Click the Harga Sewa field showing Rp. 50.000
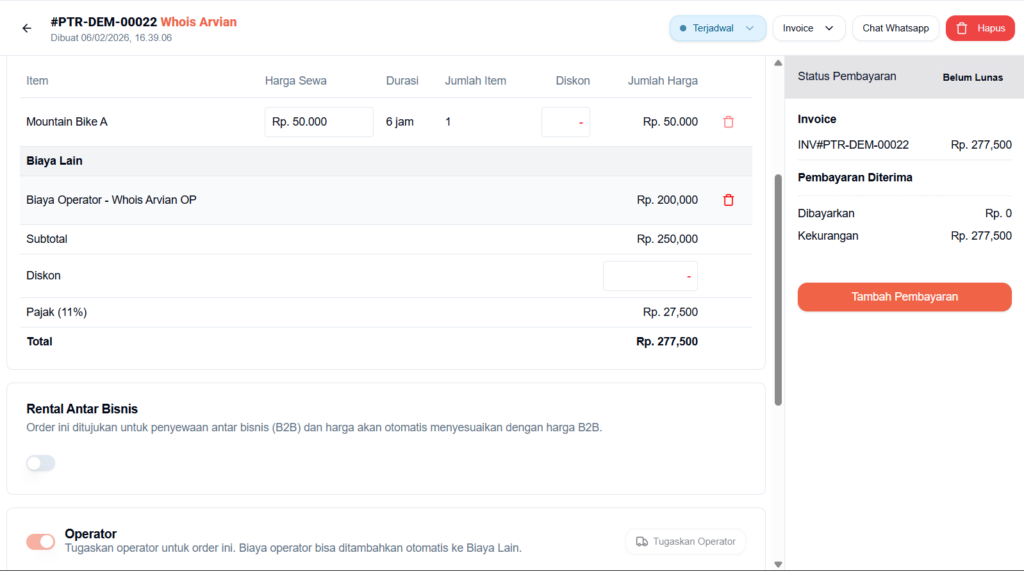The height and width of the screenshot is (571, 1024). [x=319, y=122]
